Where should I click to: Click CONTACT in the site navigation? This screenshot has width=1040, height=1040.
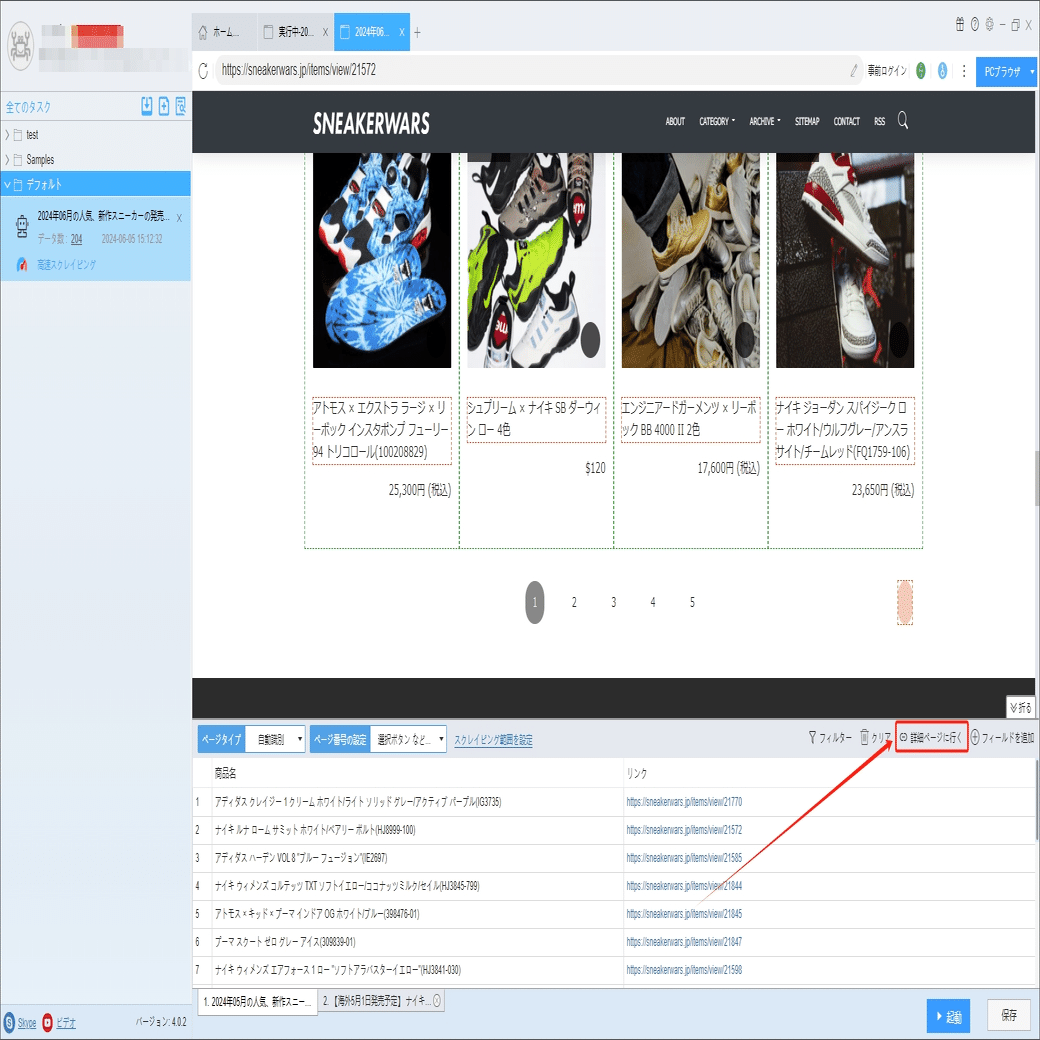pos(846,121)
